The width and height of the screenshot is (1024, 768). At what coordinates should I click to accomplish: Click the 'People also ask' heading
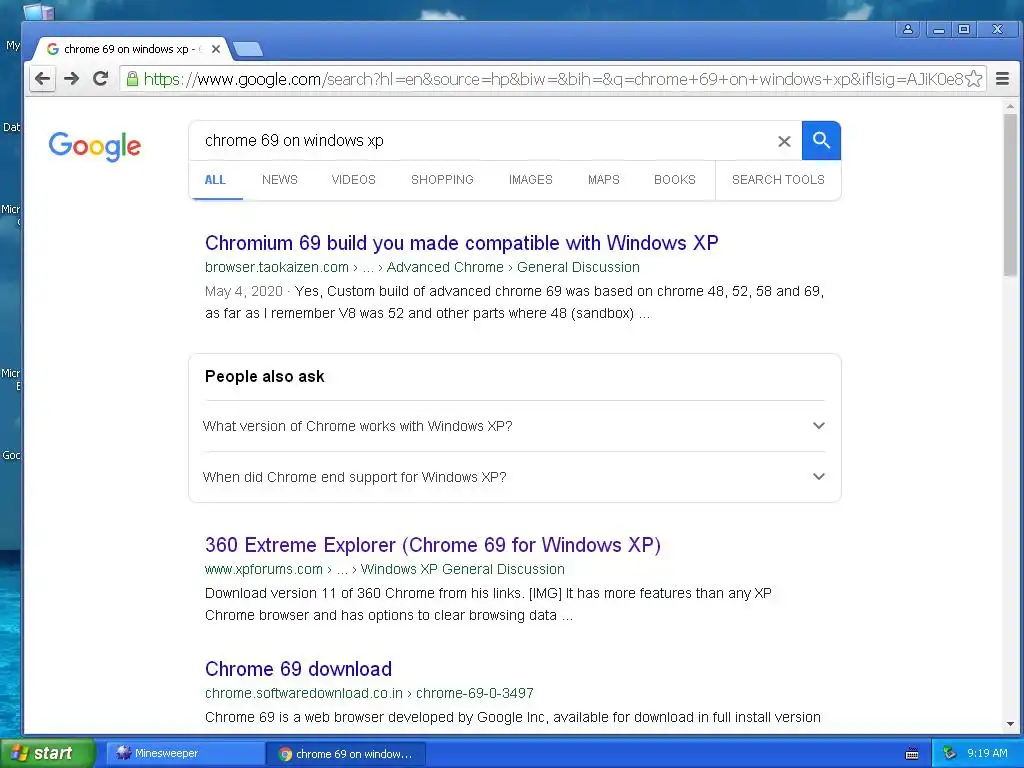click(264, 376)
